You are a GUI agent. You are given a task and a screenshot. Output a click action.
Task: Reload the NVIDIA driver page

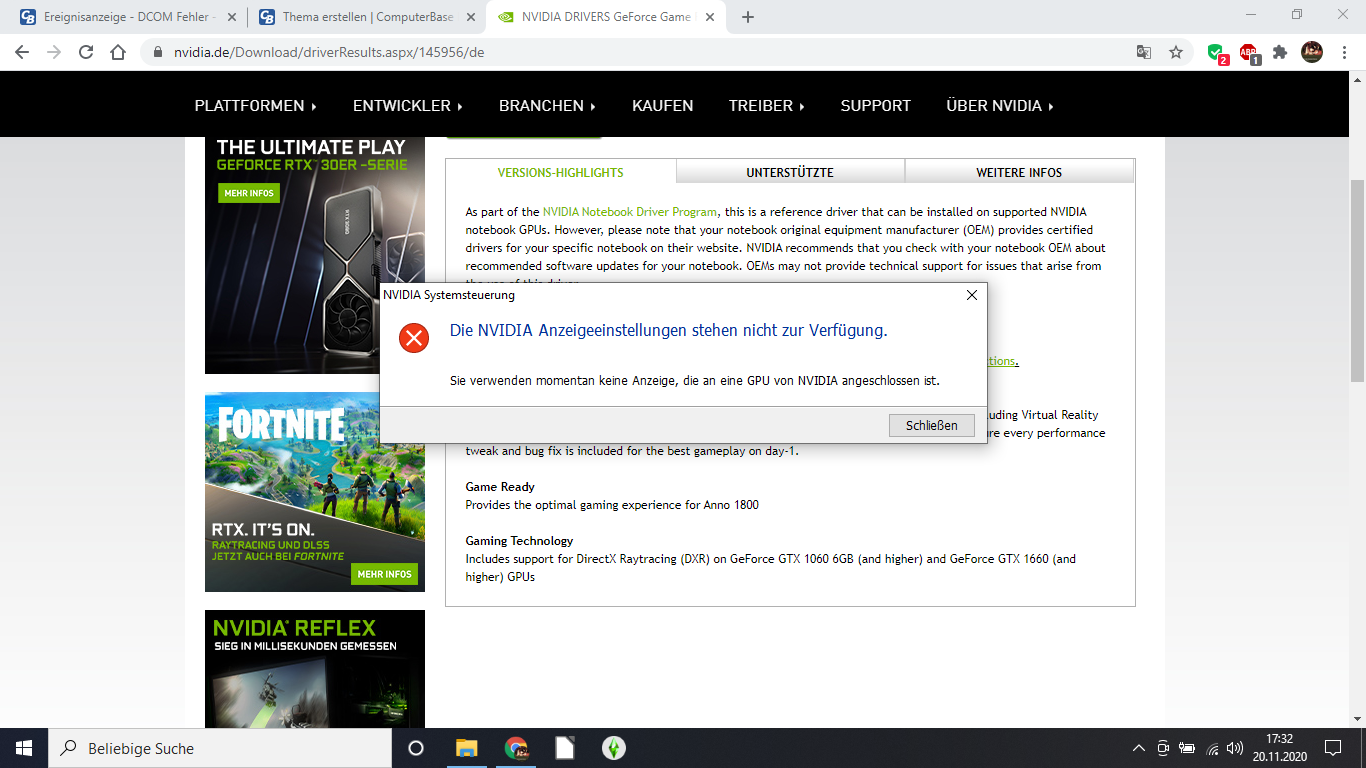[x=86, y=52]
